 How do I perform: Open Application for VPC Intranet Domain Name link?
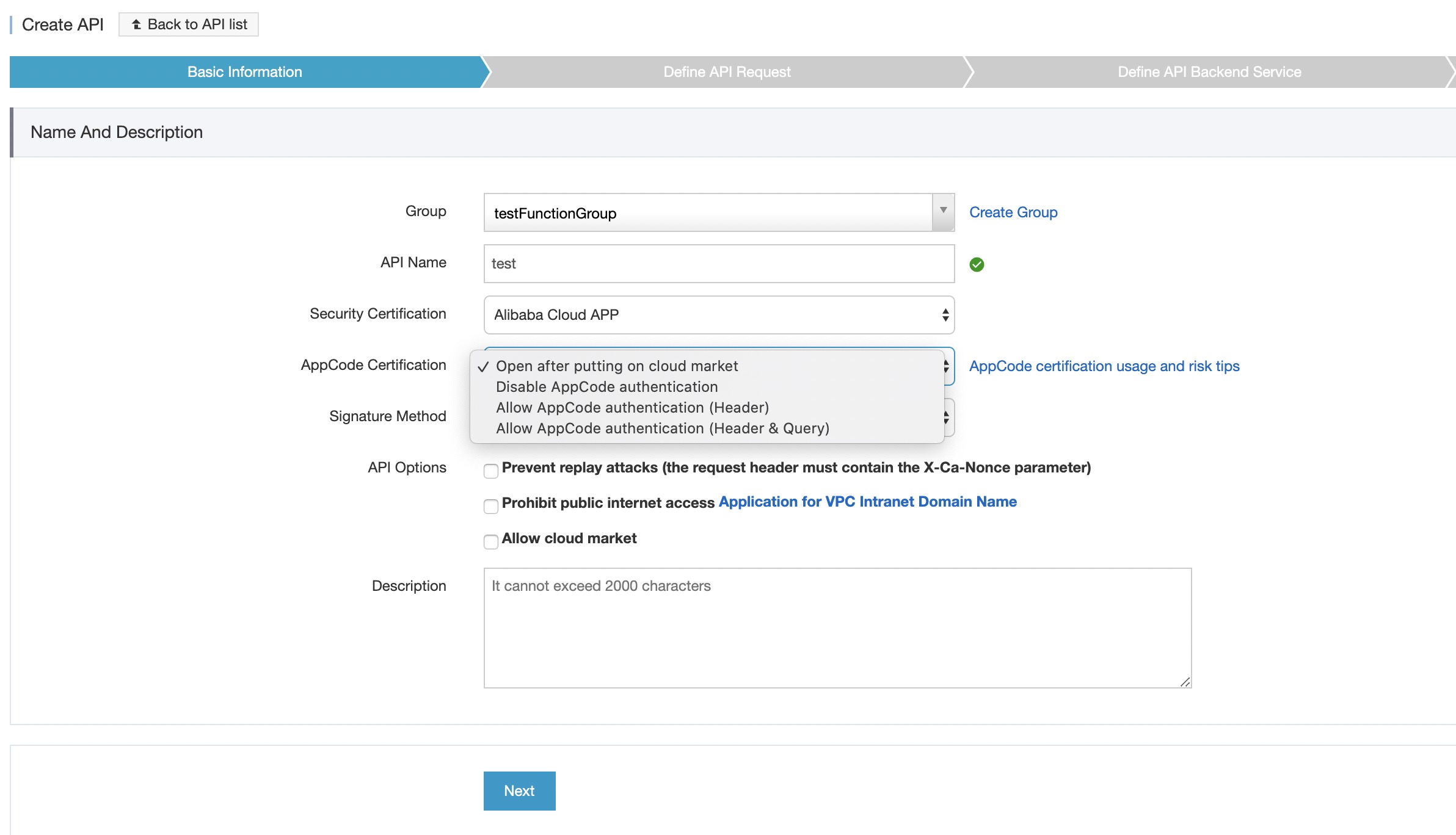coord(867,502)
